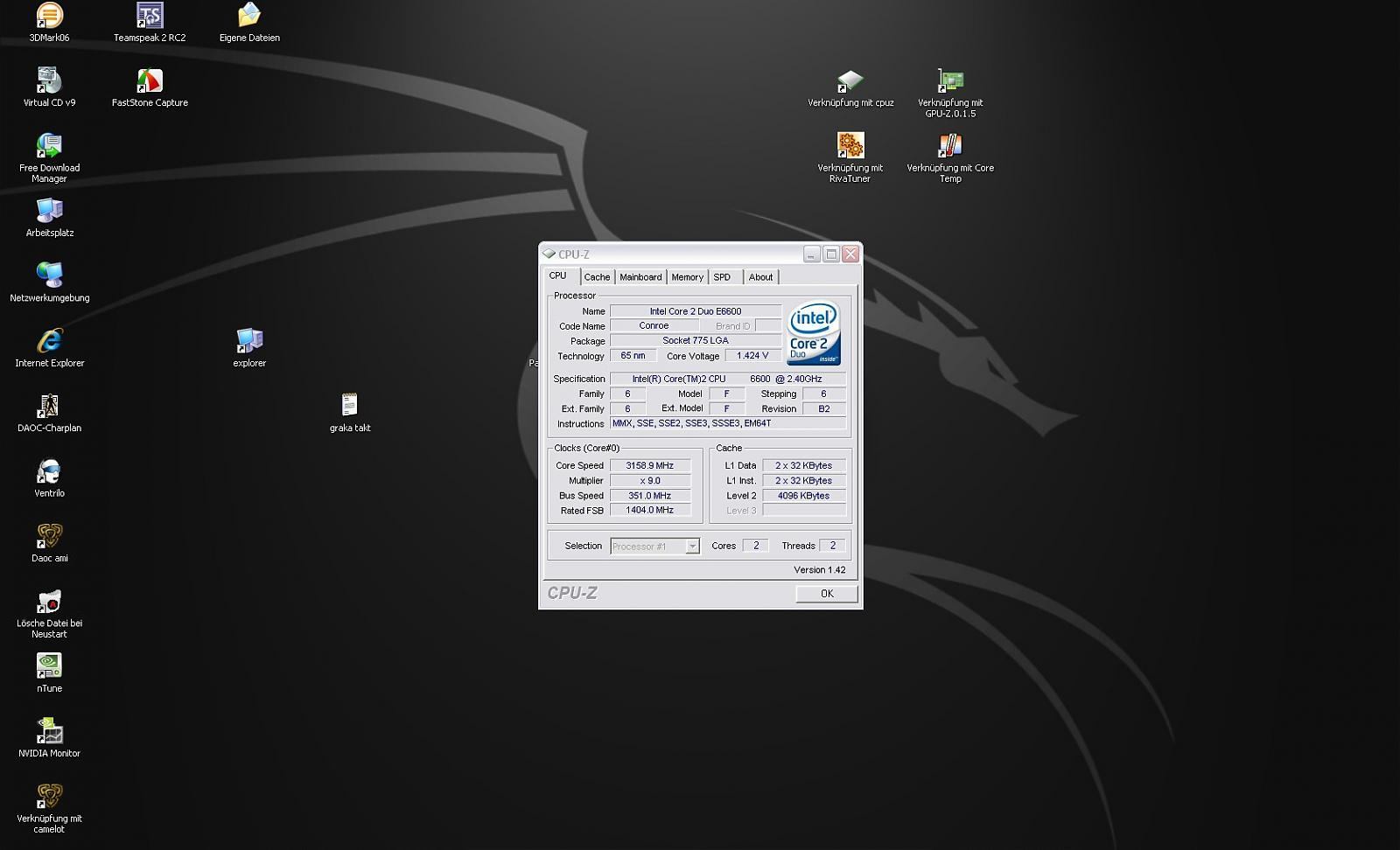Expand the Processor #1 selection dropdown
The height and width of the screenshot is (850, 1400).
tap(692, 546)
